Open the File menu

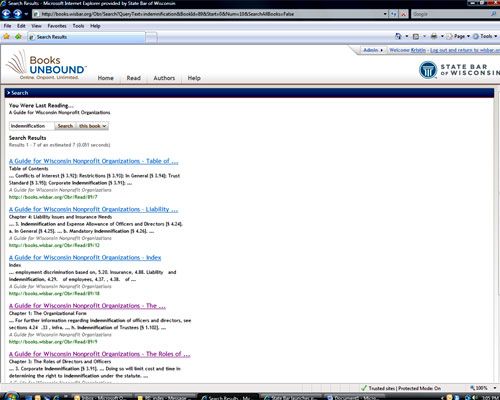(7, 26)
